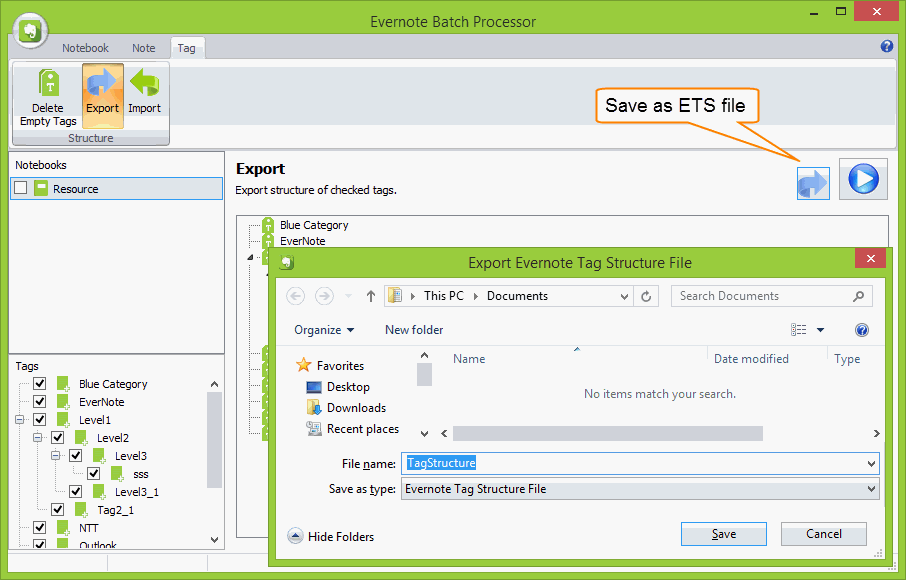Switch to the Tag tab
The height and width of the screenshot is (580, 906).
pyautogui.click(x=187, y=48)
